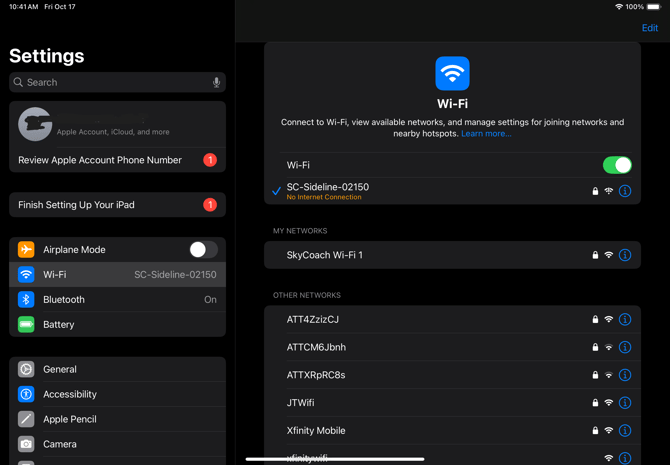Click the Accessibility icon
670x465 pixels.
tap(26, 394)
